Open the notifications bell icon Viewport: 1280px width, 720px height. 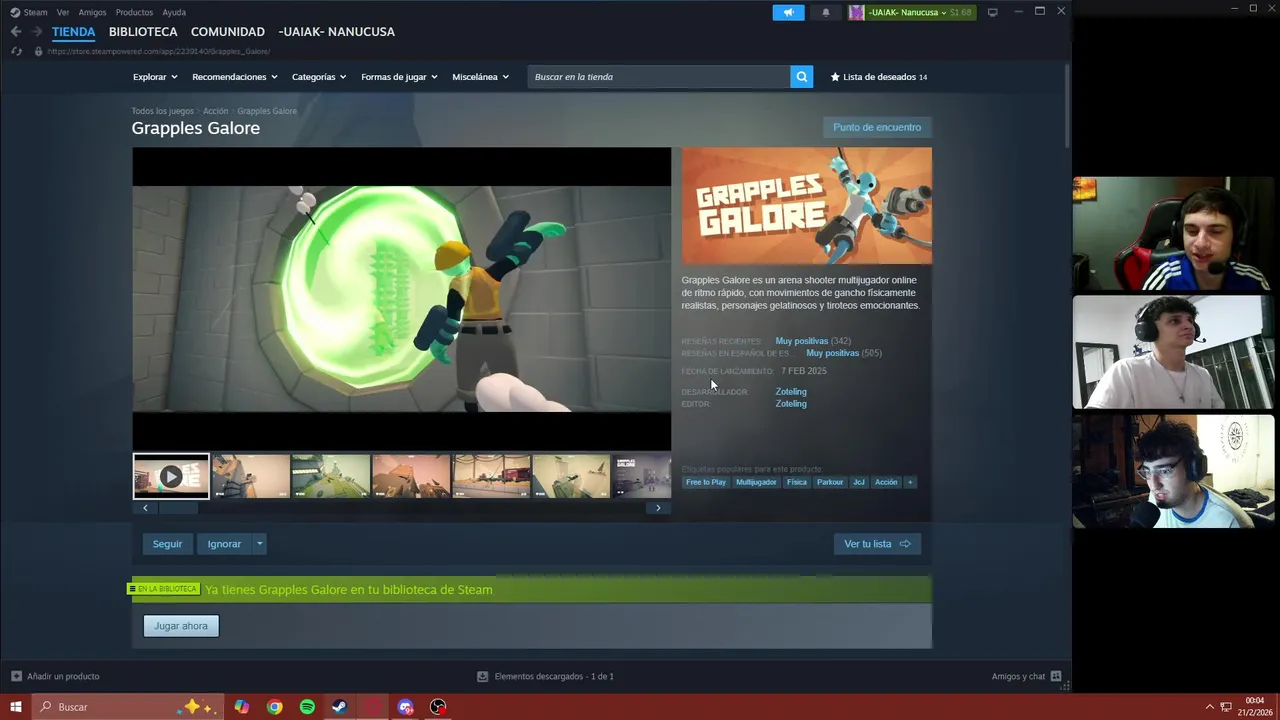pos(826,12)
